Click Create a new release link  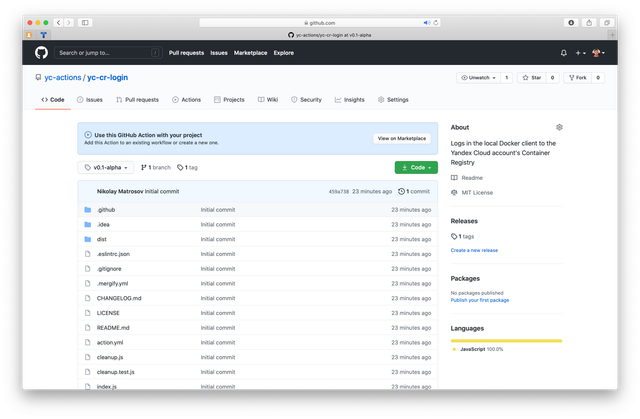(x=474, y=250)
